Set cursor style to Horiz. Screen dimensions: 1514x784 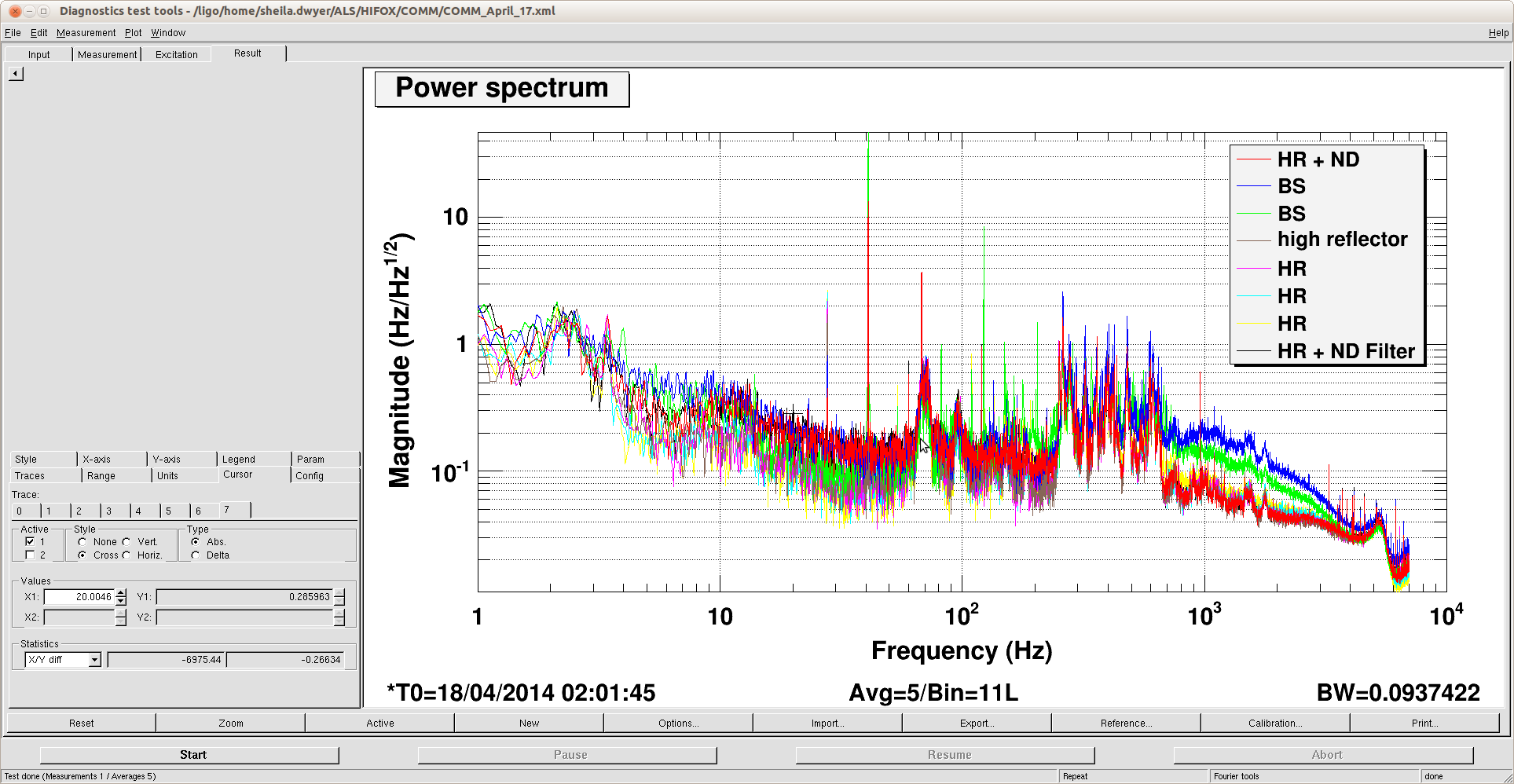[126, 555]
